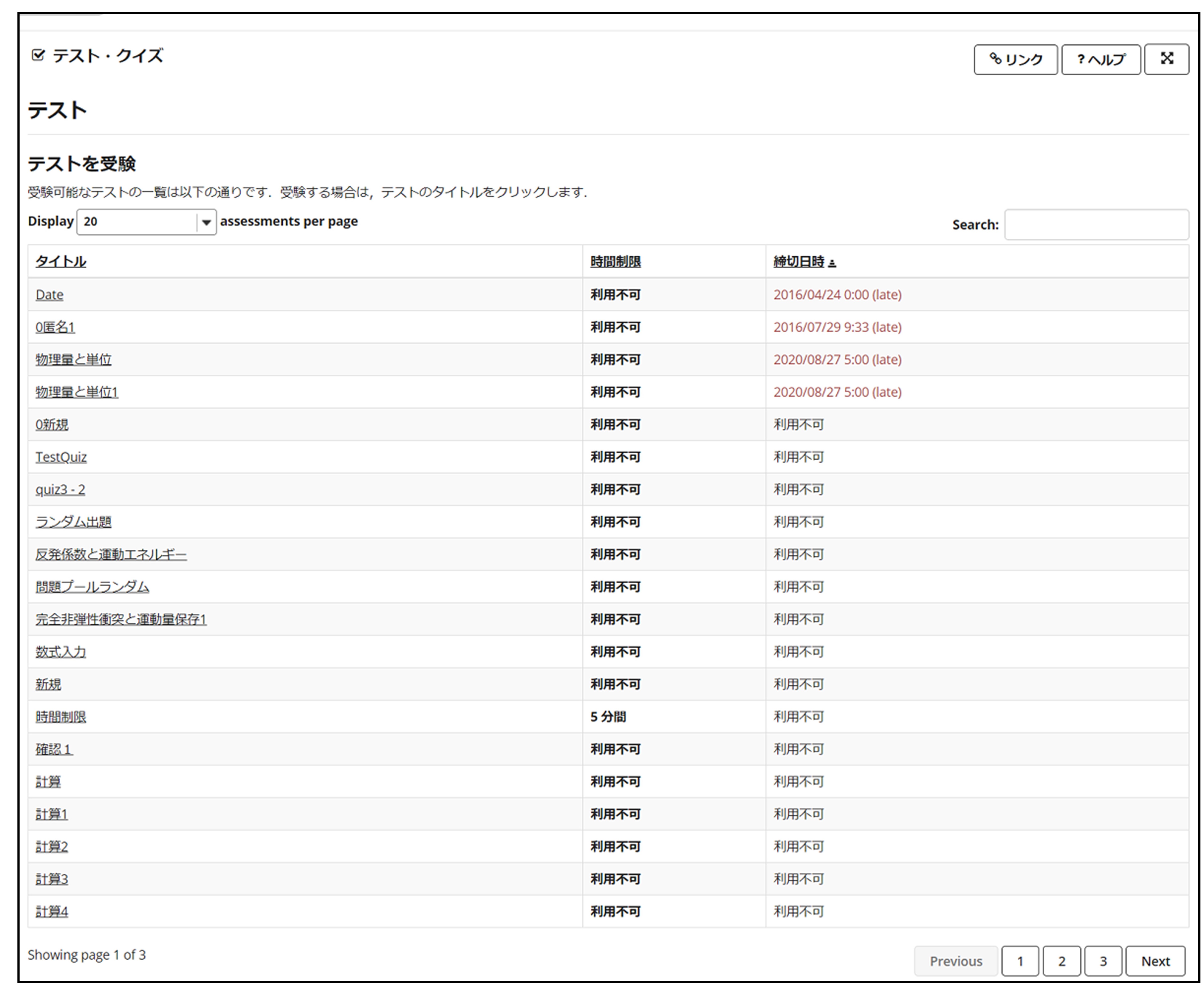The height and width of the screenshot is (989, 1204).
Task: Sort by 締切日時 column header
Action: point(799,261)
